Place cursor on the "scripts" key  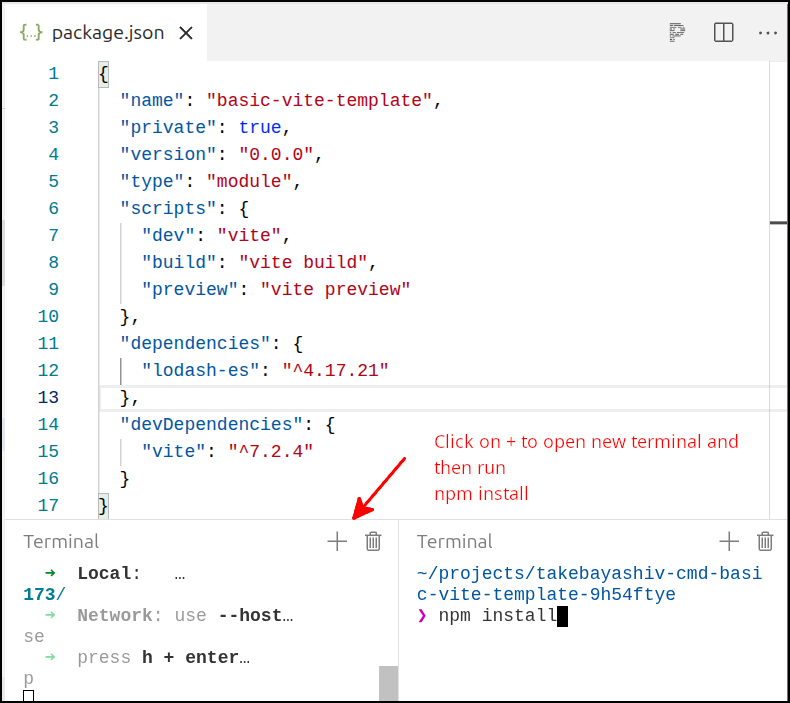pyautogui.click(x=160, y=208)
